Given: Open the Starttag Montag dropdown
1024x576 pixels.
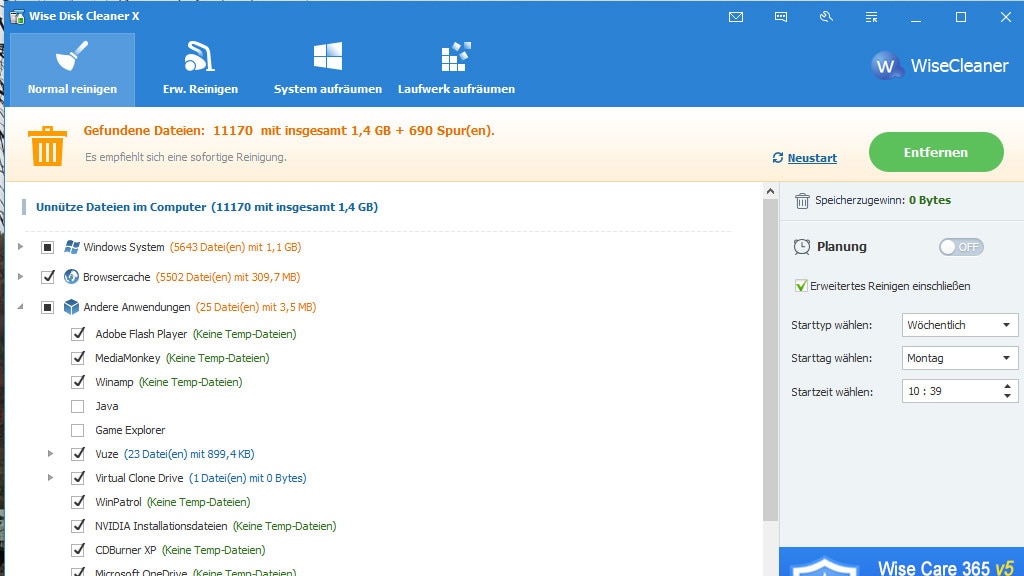Looking at the screenshot, I should click(960, 358).
